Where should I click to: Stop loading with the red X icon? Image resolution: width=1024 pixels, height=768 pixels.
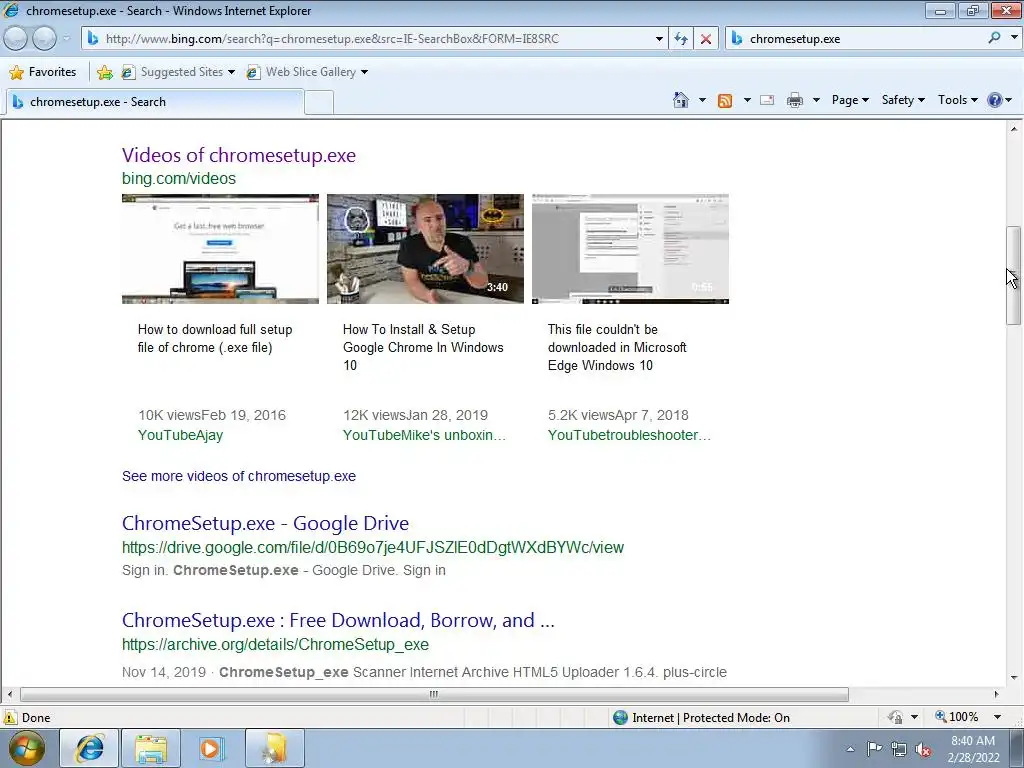click(706, 39)
